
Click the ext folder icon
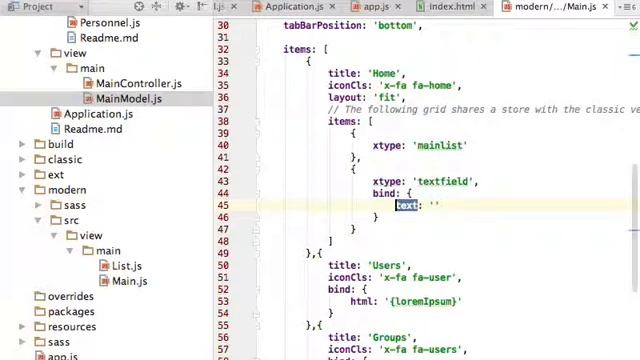point(40,174)
